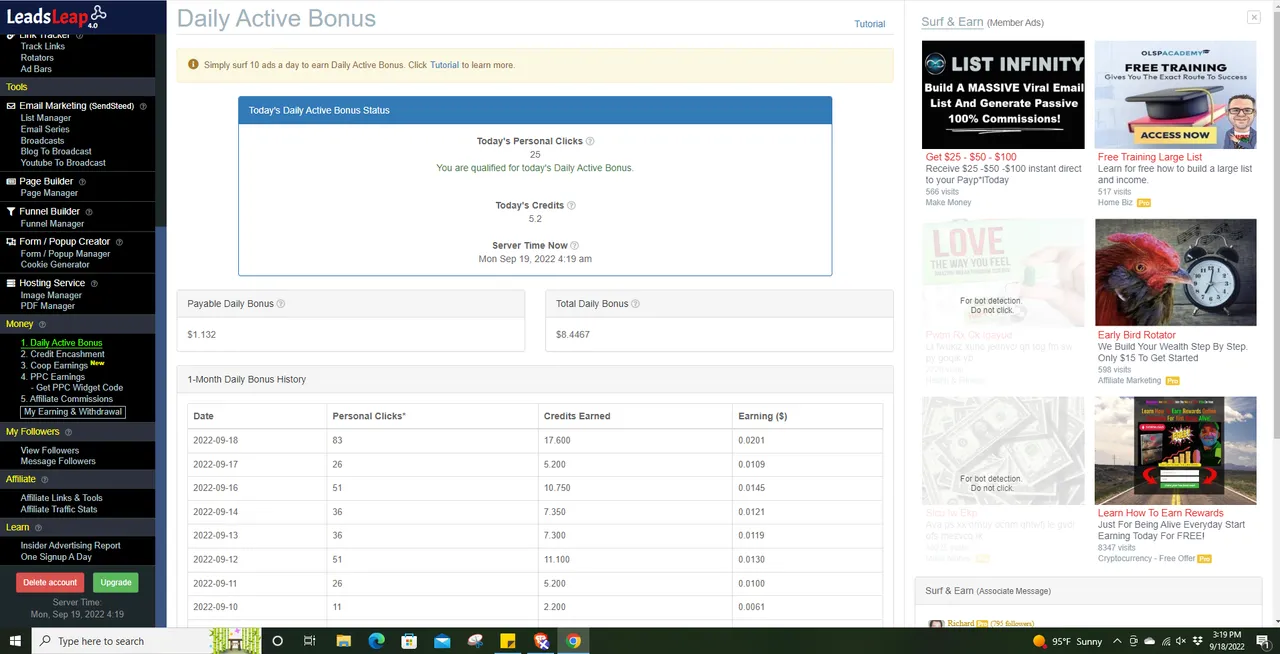Click the rooster and clock ad image
Viewport: 1280px width, 654px height.
point(1176,273)
